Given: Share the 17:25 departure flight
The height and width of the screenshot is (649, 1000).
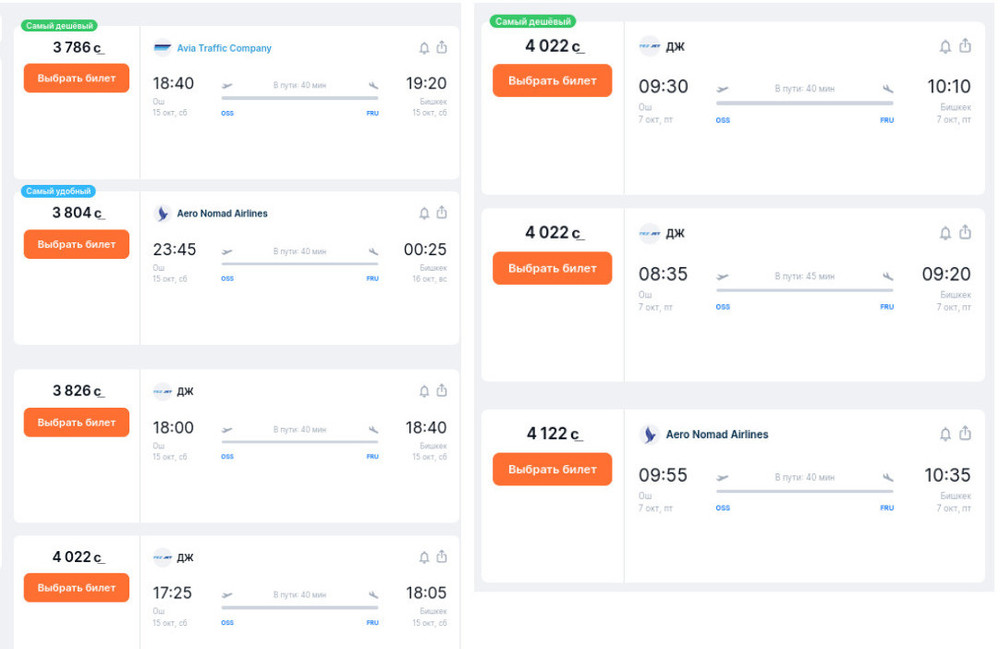Looking at the screenshot, I should click(x=441, y=557).
